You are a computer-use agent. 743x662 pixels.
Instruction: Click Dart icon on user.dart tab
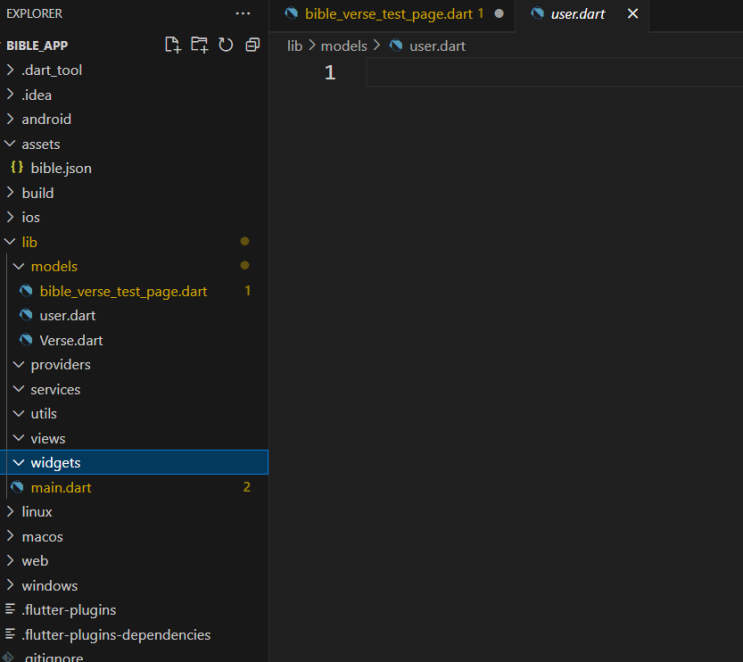tap(537, 14)
